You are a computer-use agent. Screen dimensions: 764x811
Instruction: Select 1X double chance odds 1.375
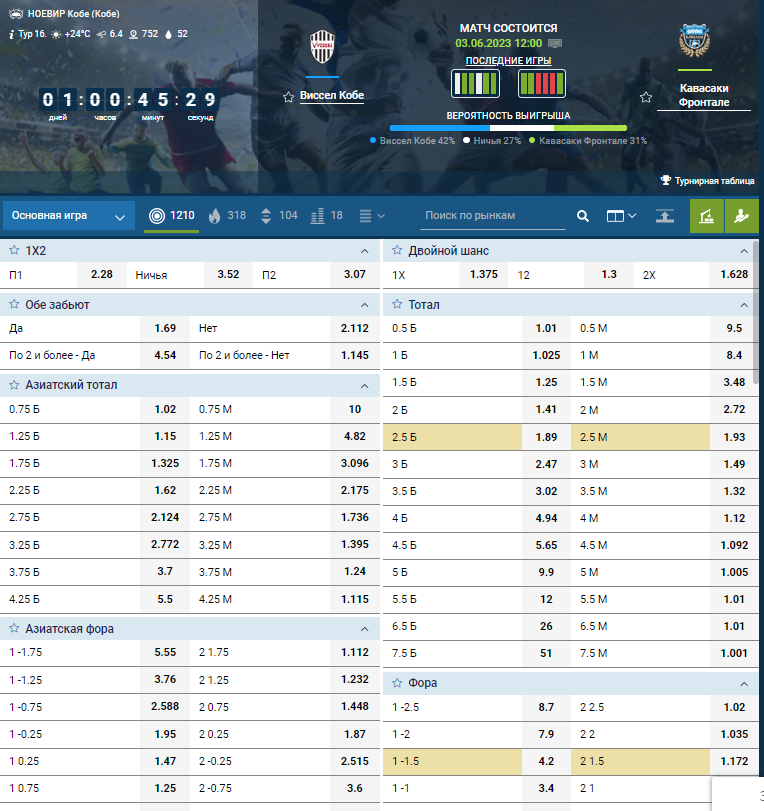coord(484,274)
